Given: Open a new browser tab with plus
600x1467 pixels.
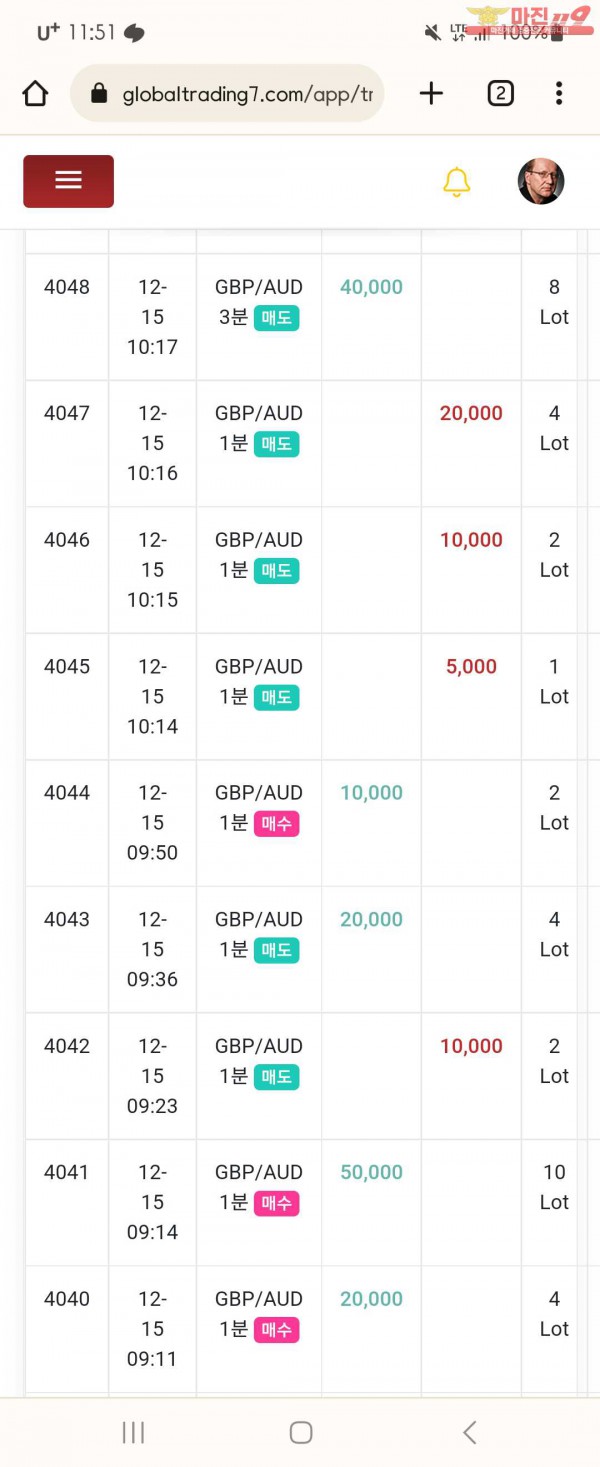Looking at the screenshot, I should pos(431,94).
